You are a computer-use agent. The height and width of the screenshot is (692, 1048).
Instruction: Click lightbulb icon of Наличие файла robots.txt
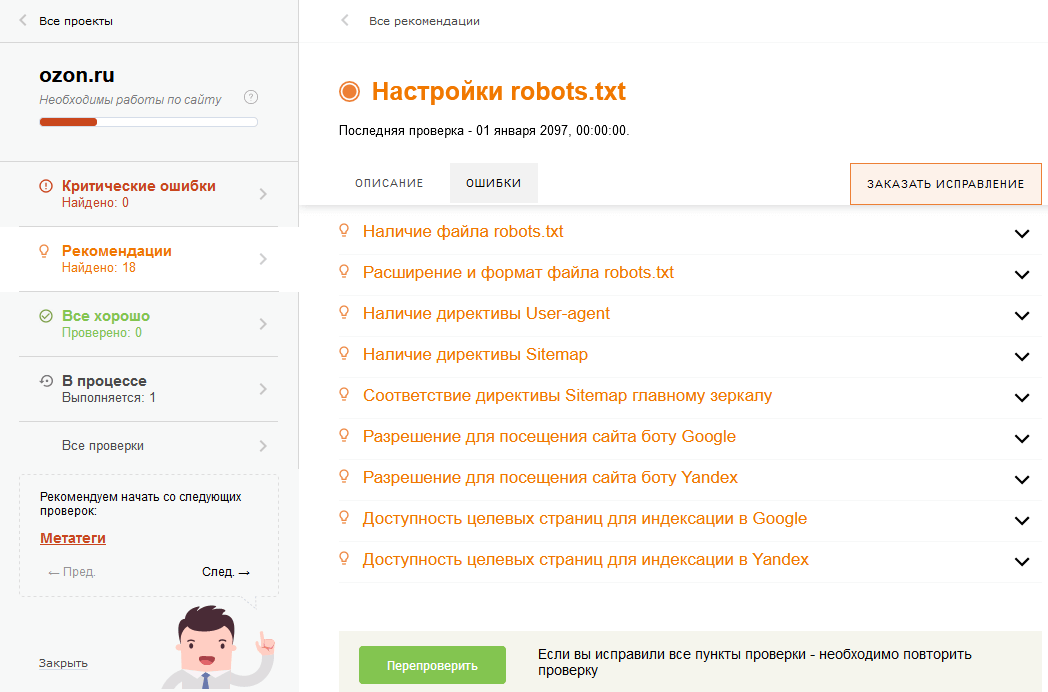(344, 231)
